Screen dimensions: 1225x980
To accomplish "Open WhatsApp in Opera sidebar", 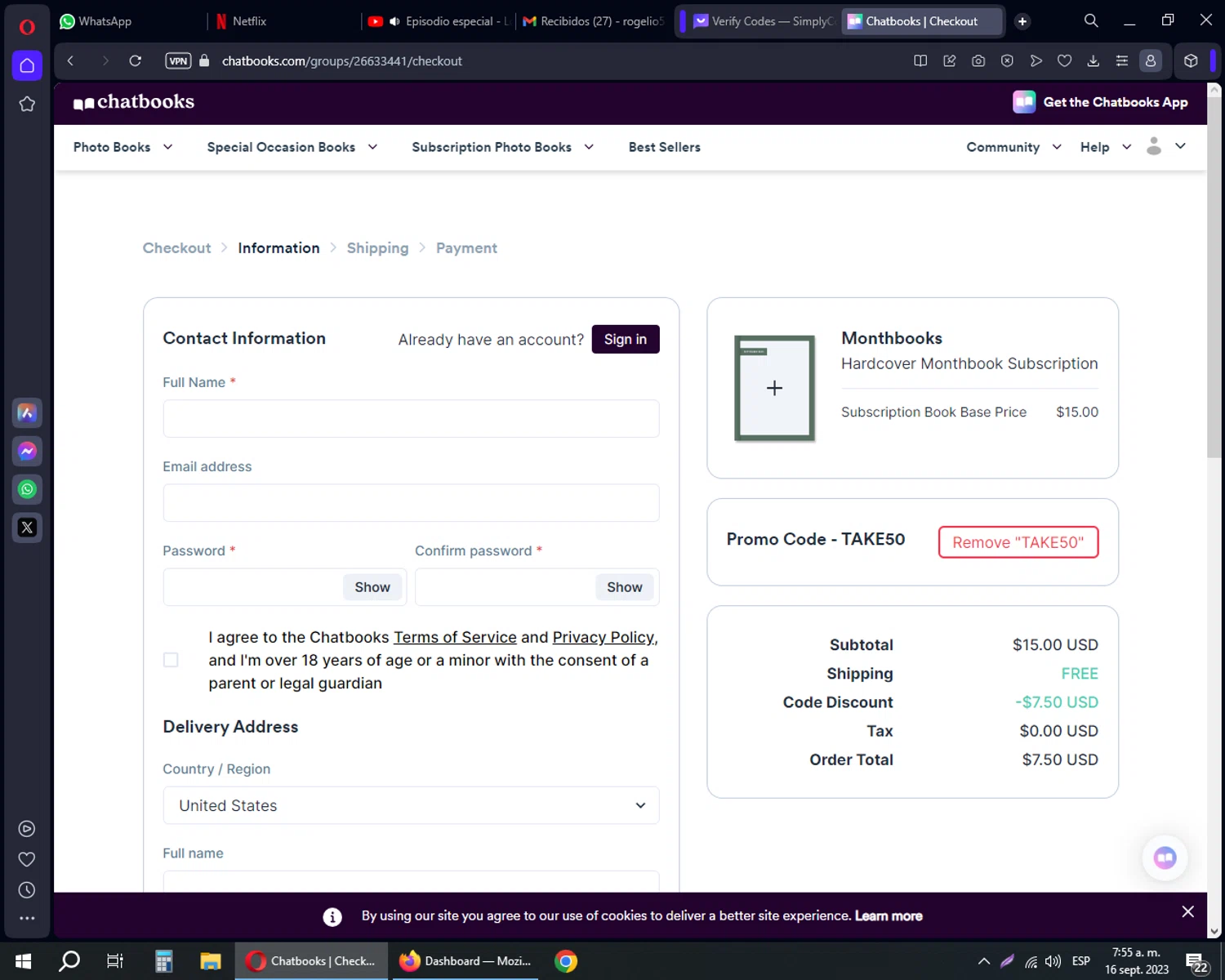I will (27, 489).
